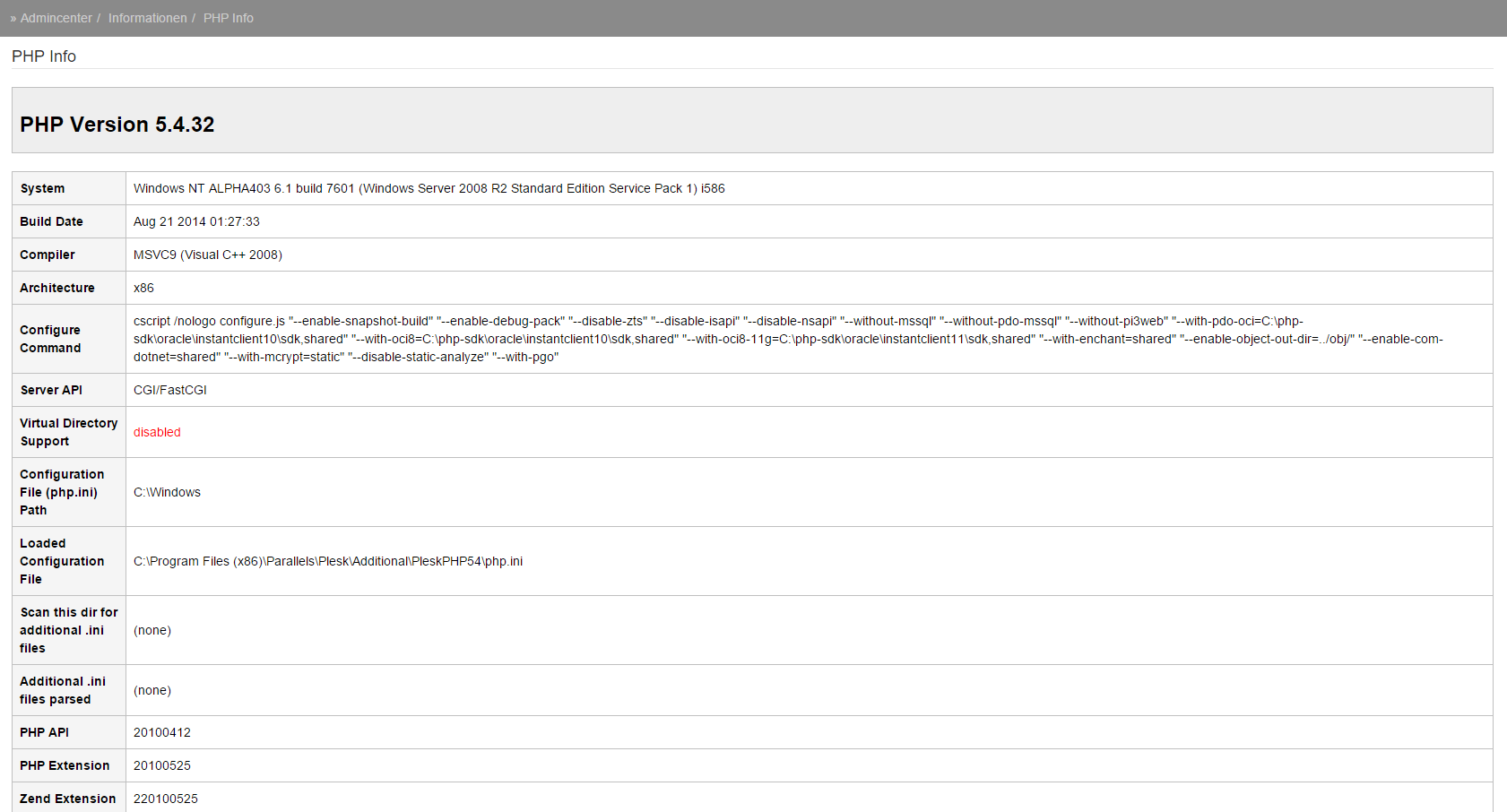This screenshot has width=1507, height=812.
Task: Select the (none) value for parsed ini files
Action: (x=152, y=690)
